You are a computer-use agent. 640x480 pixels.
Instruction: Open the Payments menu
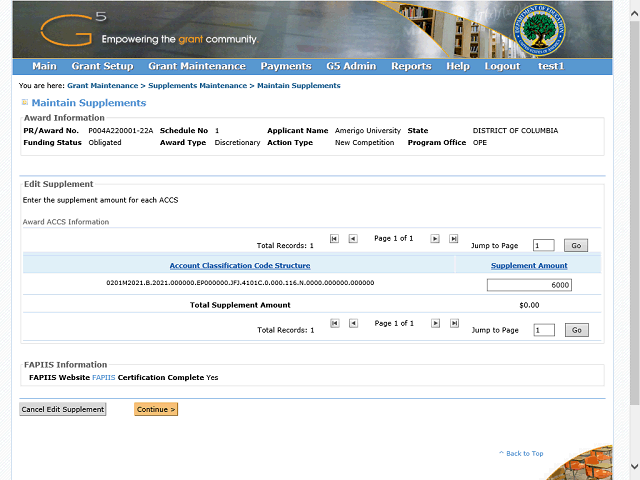pos(285,66)
